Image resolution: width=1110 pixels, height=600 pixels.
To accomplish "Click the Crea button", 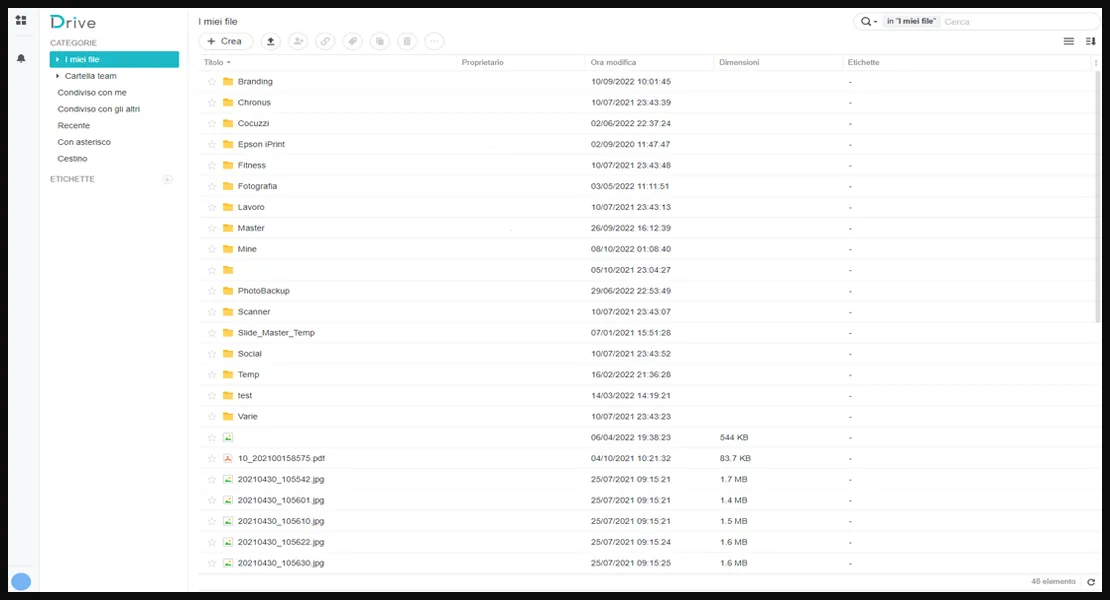I will [225, 41].
